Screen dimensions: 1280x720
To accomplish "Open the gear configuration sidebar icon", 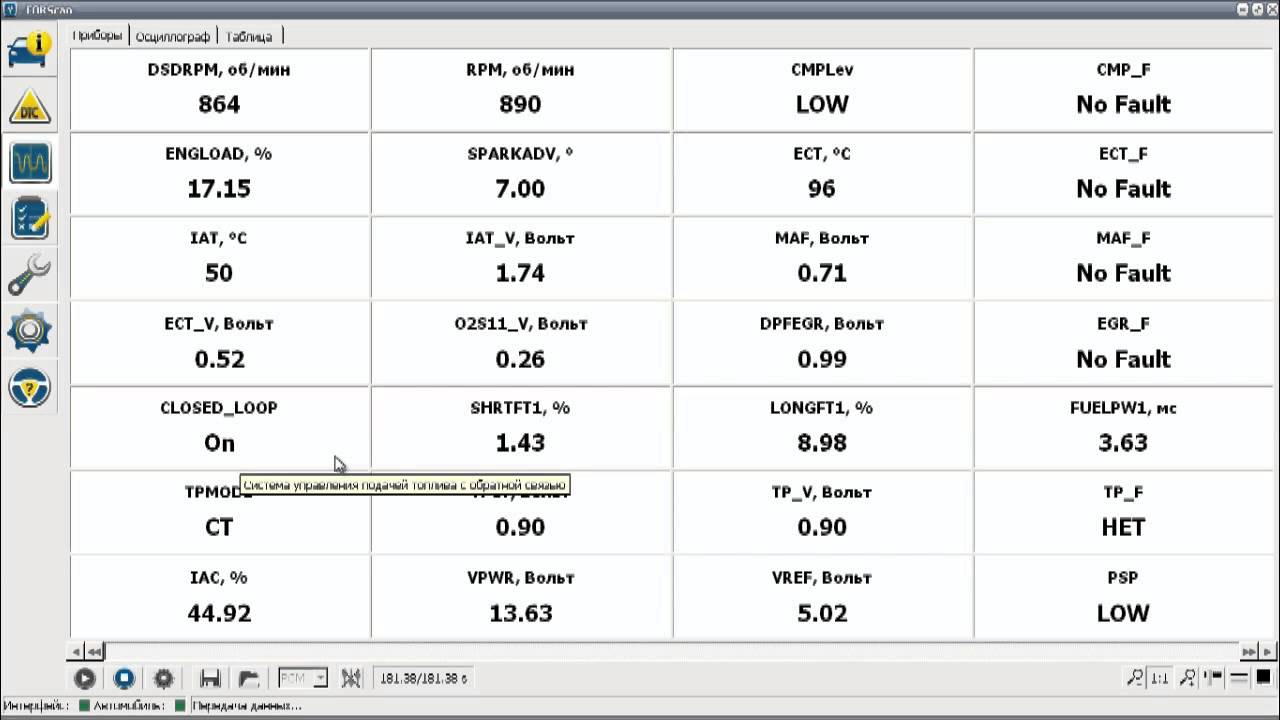I will point(29,331).
